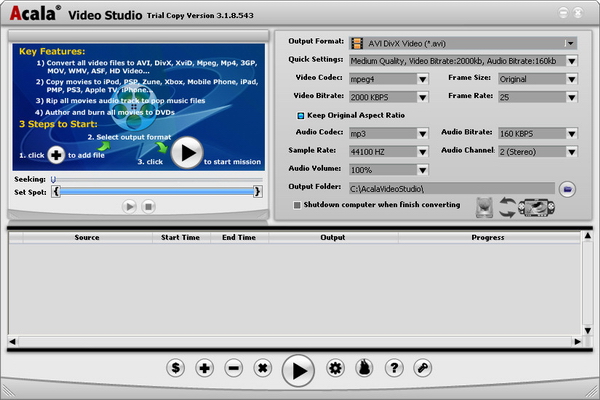Open Audio Channel dropdown
The height and width of the screenshot is (400, 600).
click(572, 152)
